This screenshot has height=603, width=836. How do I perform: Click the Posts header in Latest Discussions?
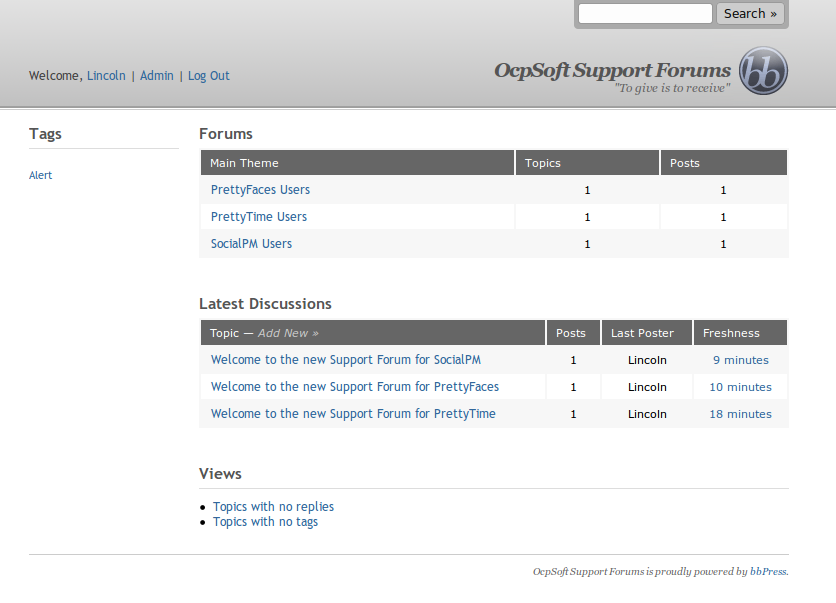coord(573,333)
